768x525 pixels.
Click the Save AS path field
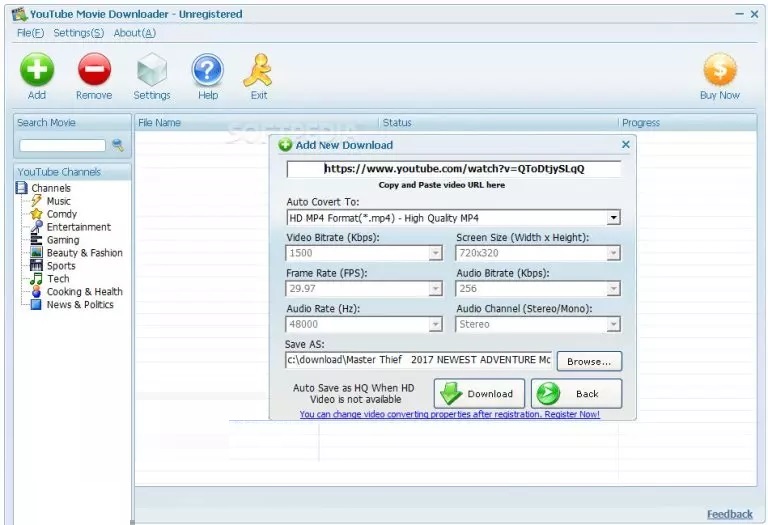[x=419, y=360]
